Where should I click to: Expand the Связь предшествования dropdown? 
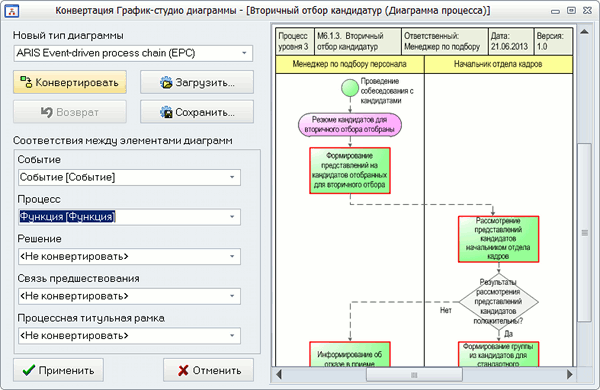pyautogui.click(x=232, y=296)
